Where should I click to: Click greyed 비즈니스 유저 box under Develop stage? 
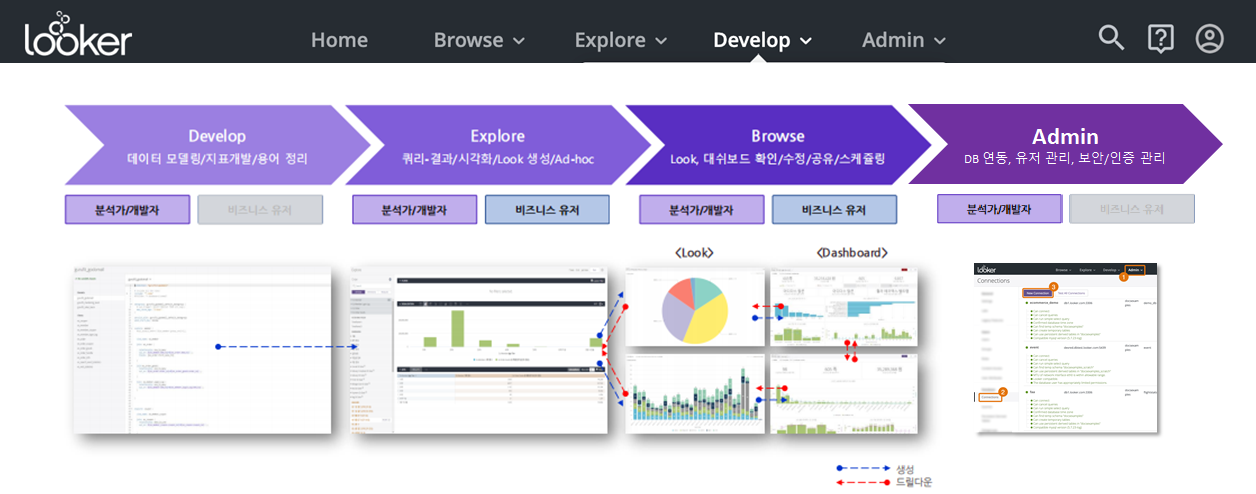[260, 210]
